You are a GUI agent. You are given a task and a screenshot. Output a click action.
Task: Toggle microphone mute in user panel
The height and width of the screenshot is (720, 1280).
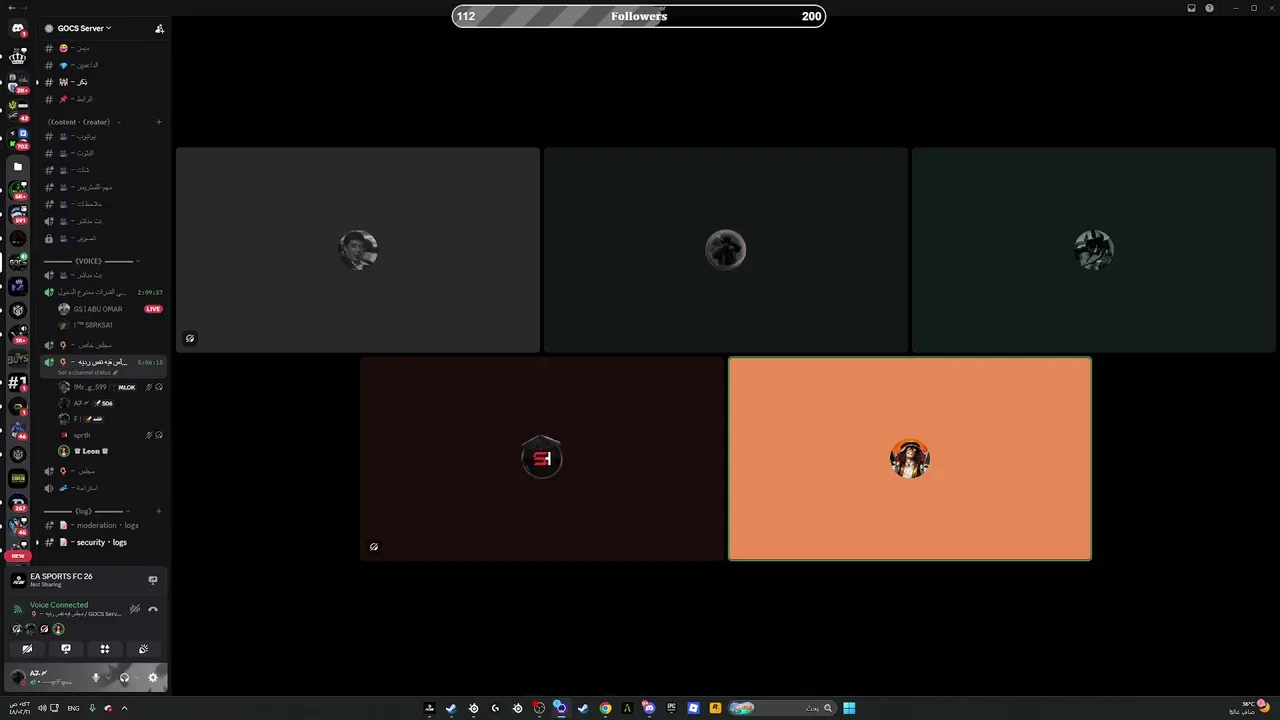coord(96,678)
